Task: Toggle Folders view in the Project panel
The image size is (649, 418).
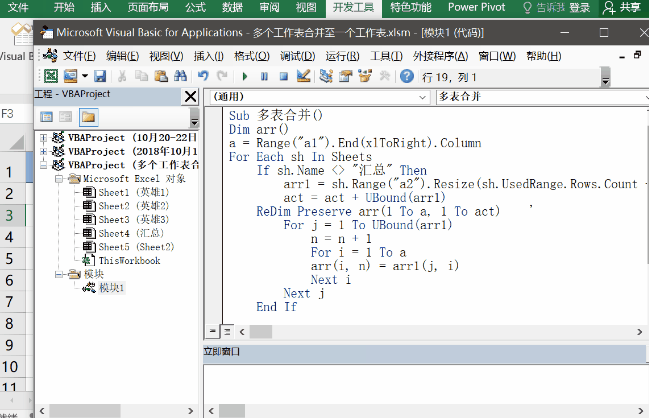Action: coord(88,117)
